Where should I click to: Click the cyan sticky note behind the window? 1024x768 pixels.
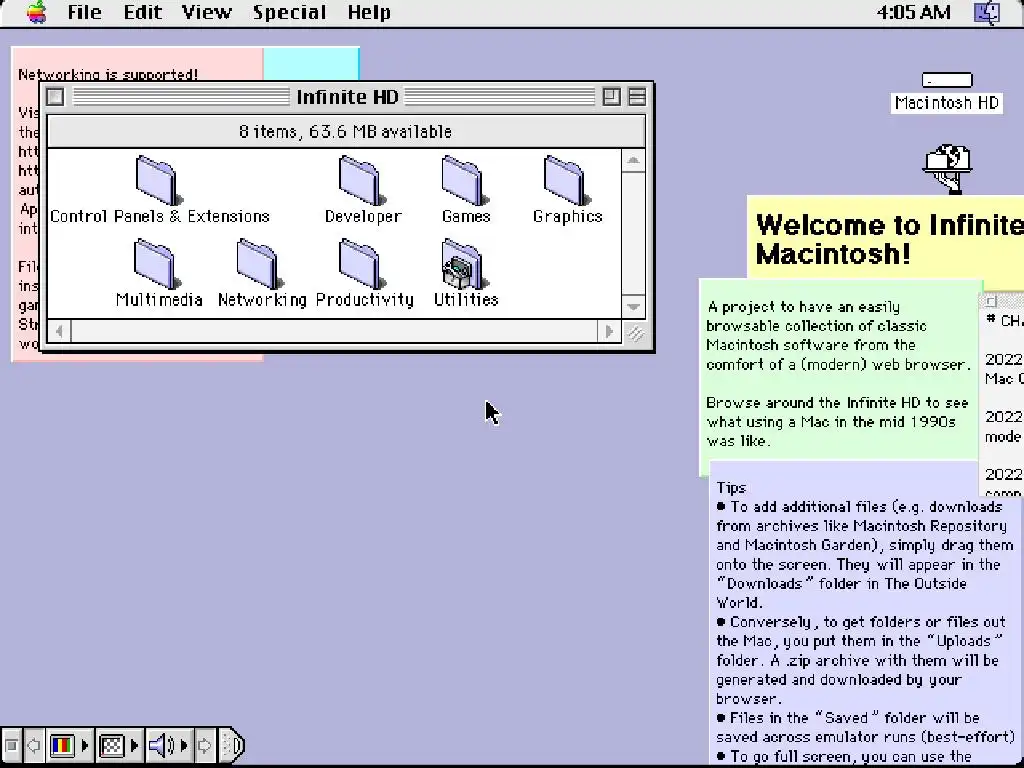point(311,65)
